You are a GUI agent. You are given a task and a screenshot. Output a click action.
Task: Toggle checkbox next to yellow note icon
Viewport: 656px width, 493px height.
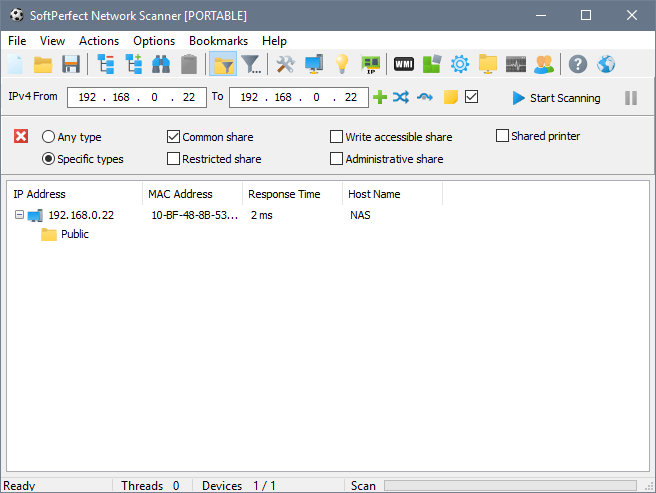[472, 97]
